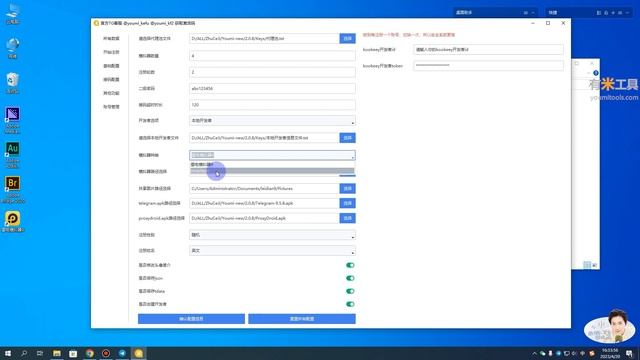Image resolution: width=640 pixels, height=360 pixels.
Task: Launch Adobe Audition (Au) desktop shortcut
Action: (13, 154)
